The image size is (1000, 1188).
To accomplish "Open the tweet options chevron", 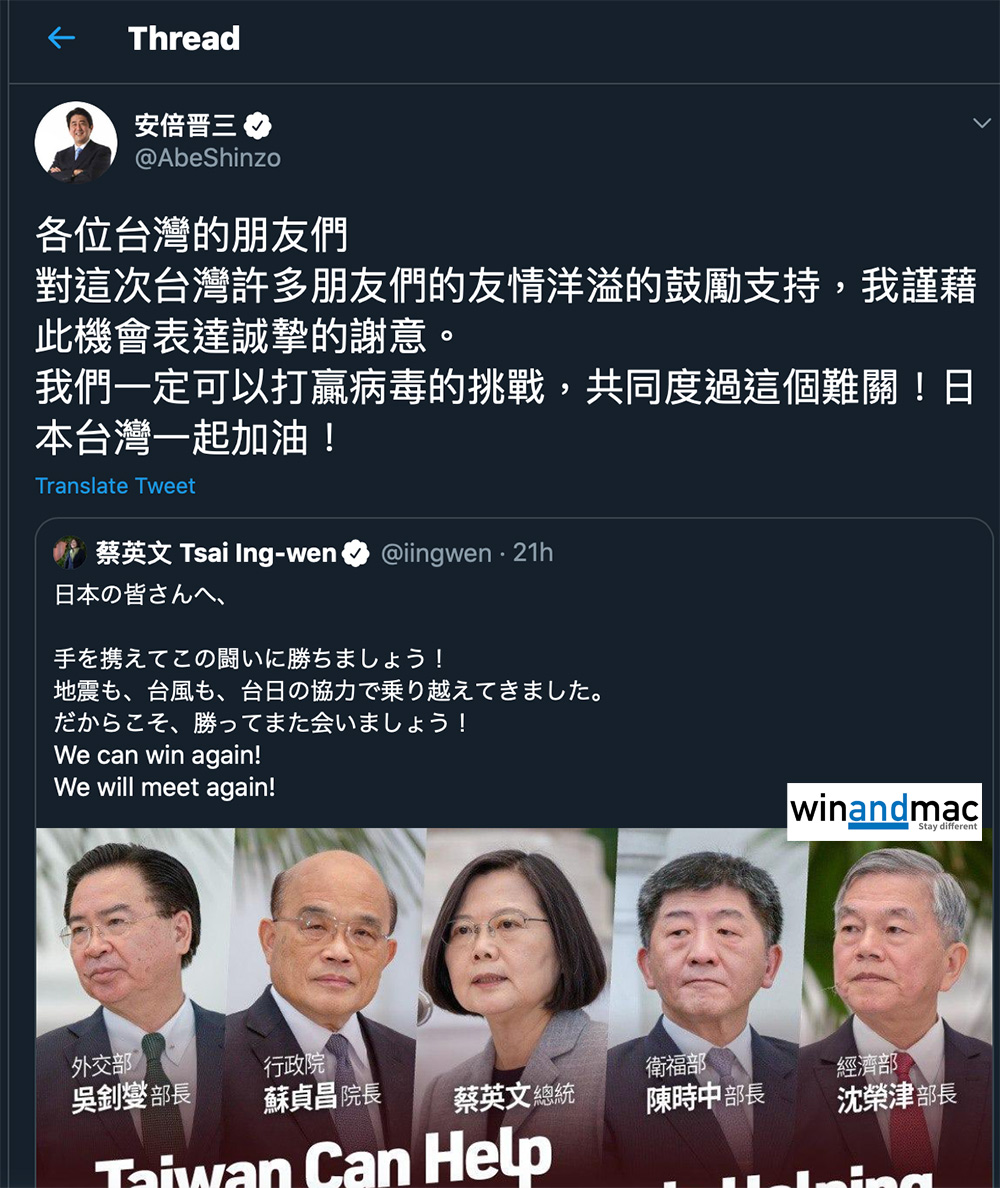I will click(982, 123).
